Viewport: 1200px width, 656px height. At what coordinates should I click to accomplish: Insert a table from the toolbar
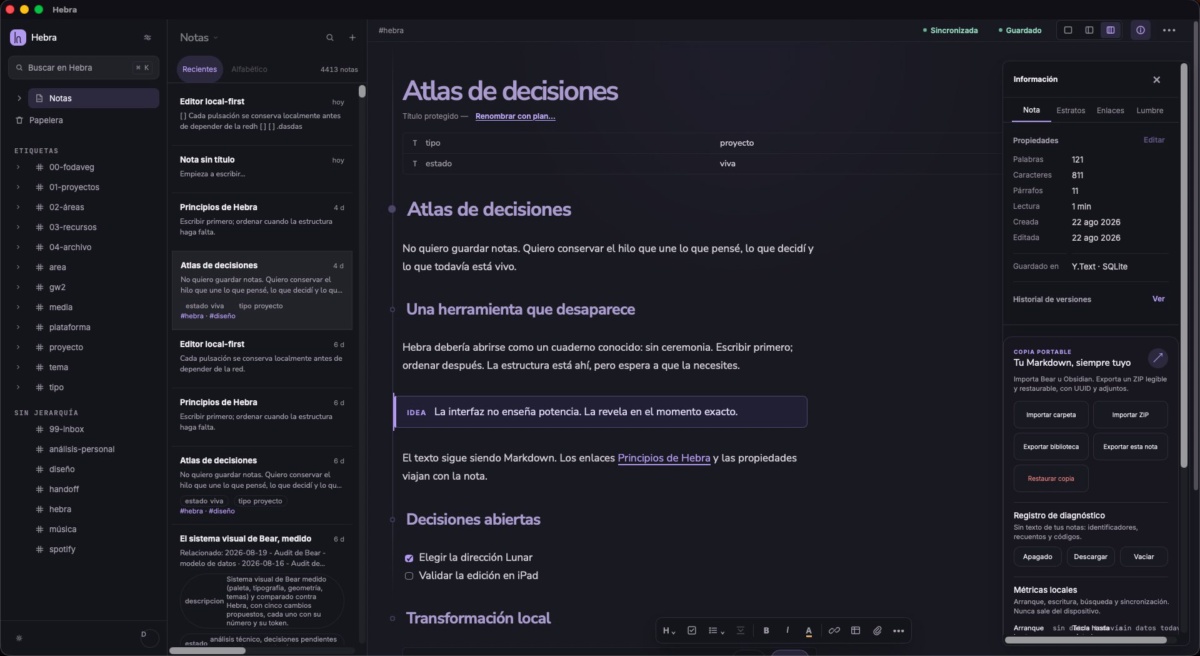pyautogui.click(x=856, y=630)
